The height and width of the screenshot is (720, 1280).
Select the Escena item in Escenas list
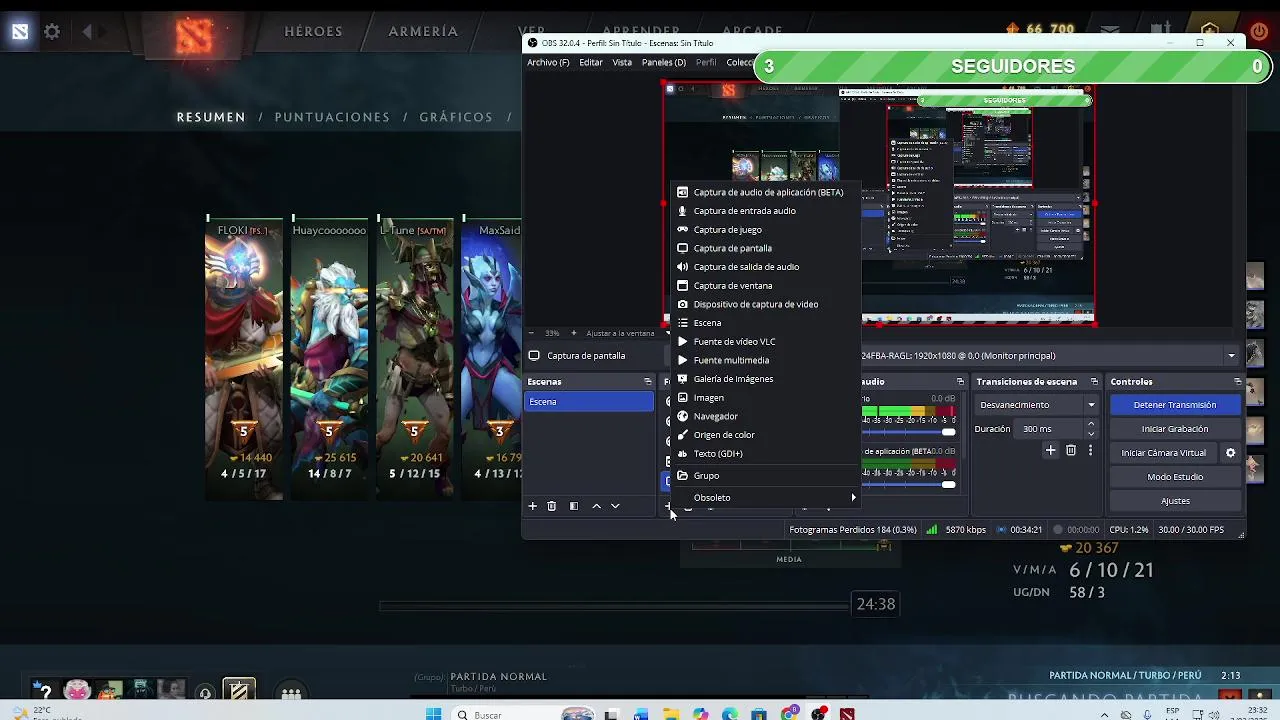590,402
